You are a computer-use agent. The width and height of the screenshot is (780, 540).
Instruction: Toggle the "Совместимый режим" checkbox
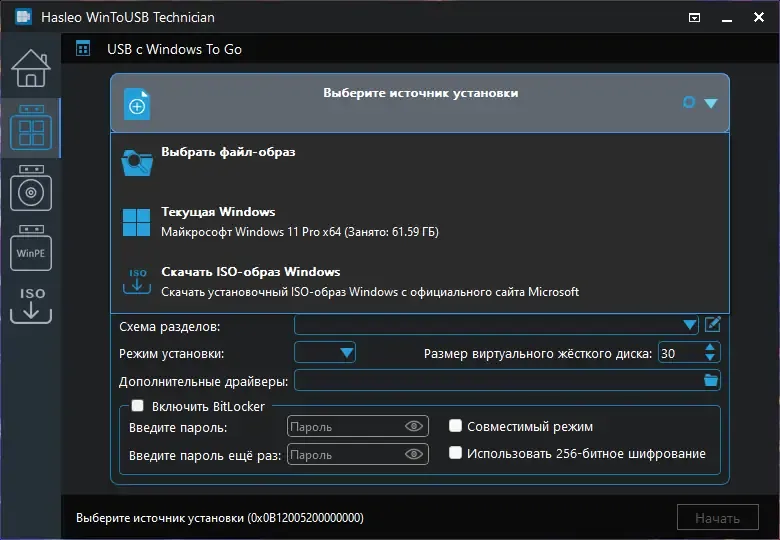[456, 426]
